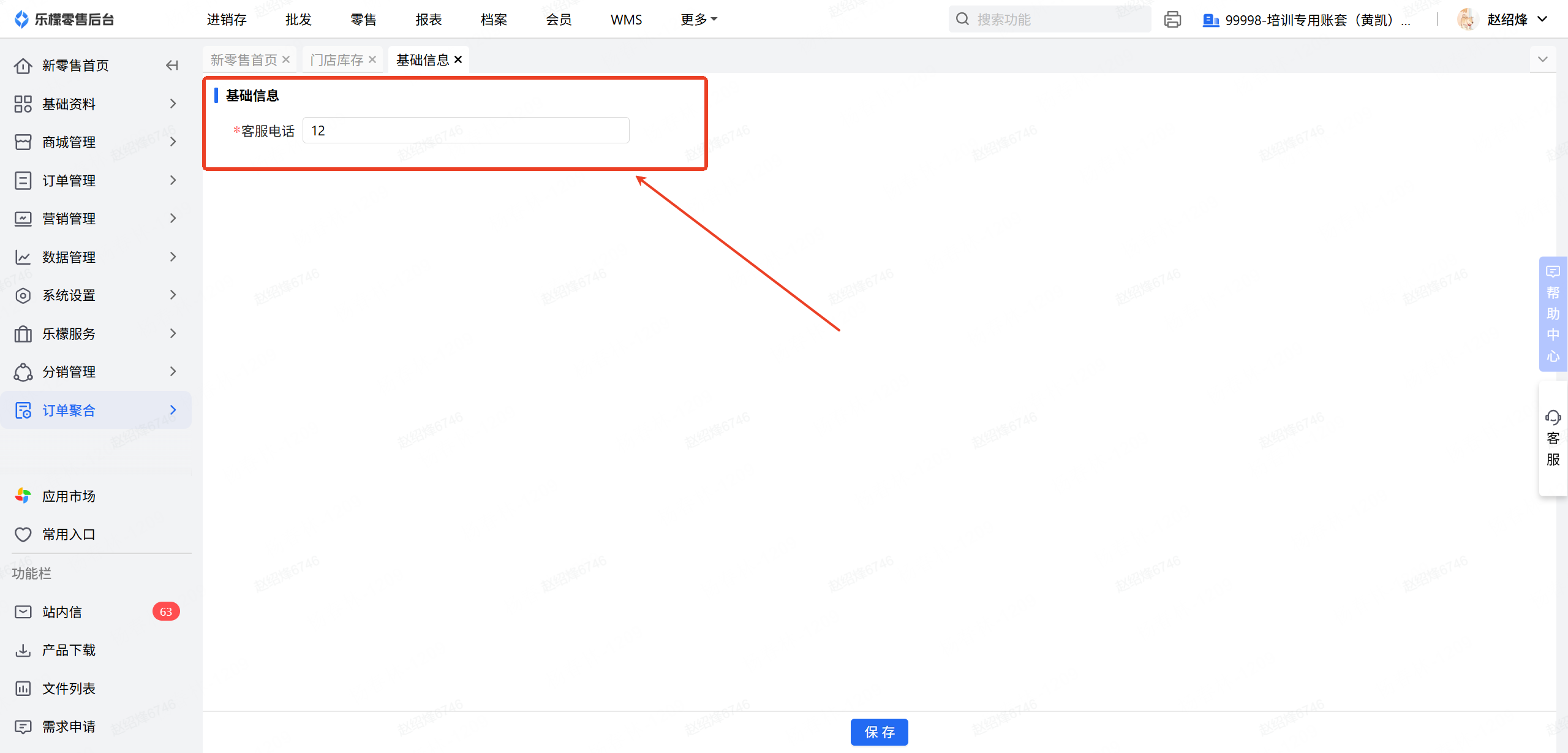Click the 客服电话 input field
Viewport: 1568px width, 753px height.
pyautogui.click(x=466, y=131)
